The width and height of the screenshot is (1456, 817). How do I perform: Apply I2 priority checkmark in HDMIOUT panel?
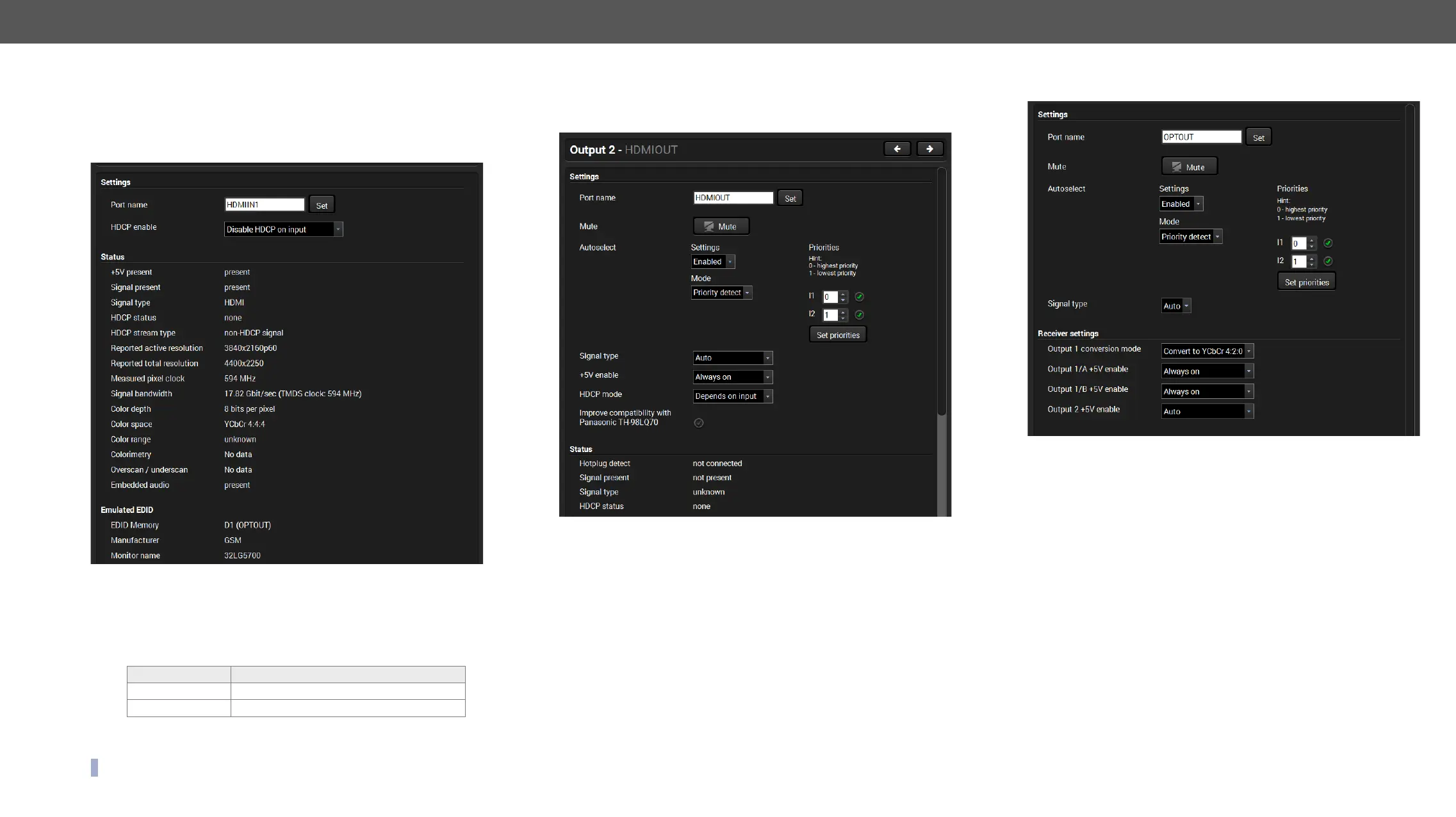[860, 315]
